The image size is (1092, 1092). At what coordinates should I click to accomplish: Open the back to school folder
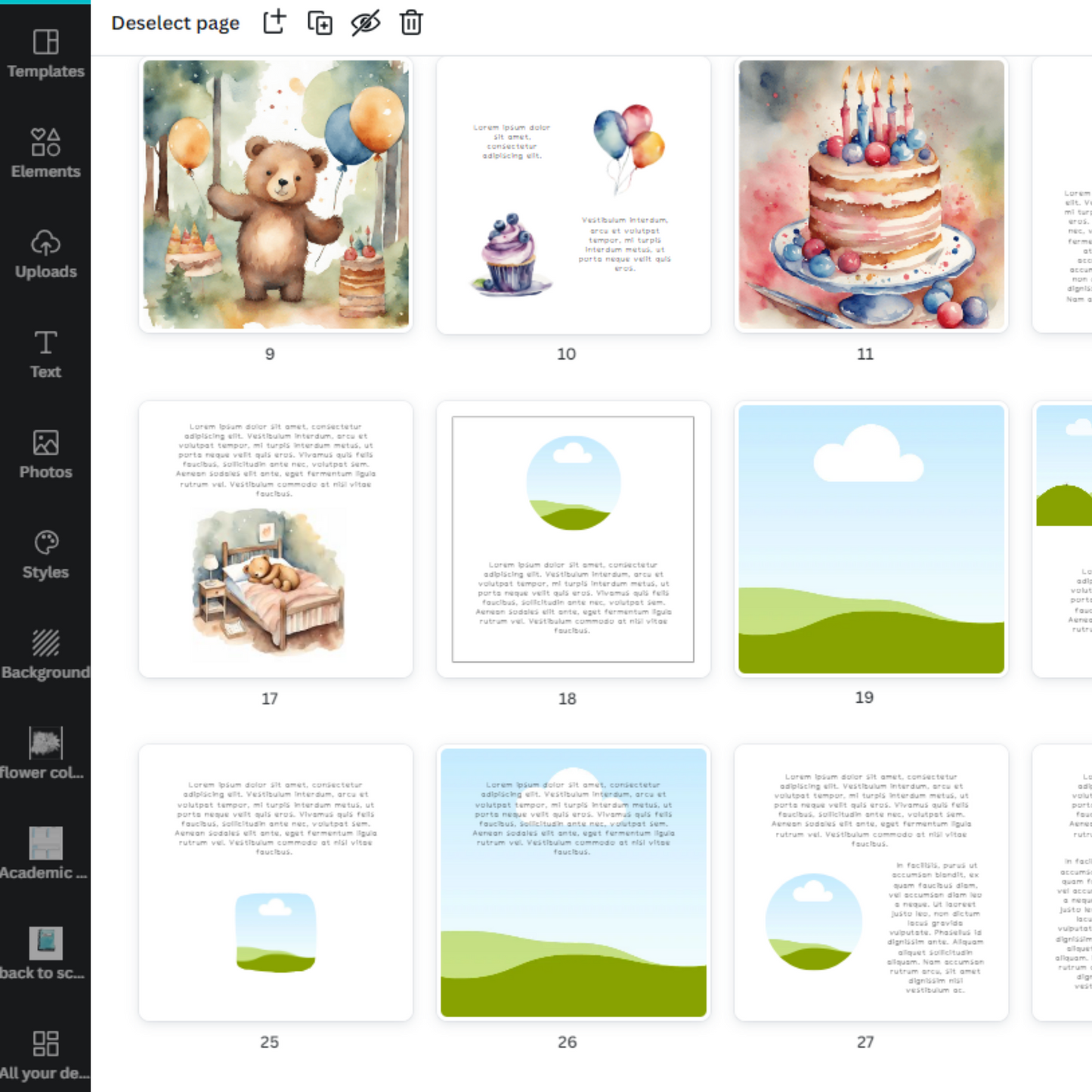click(45, 954)
